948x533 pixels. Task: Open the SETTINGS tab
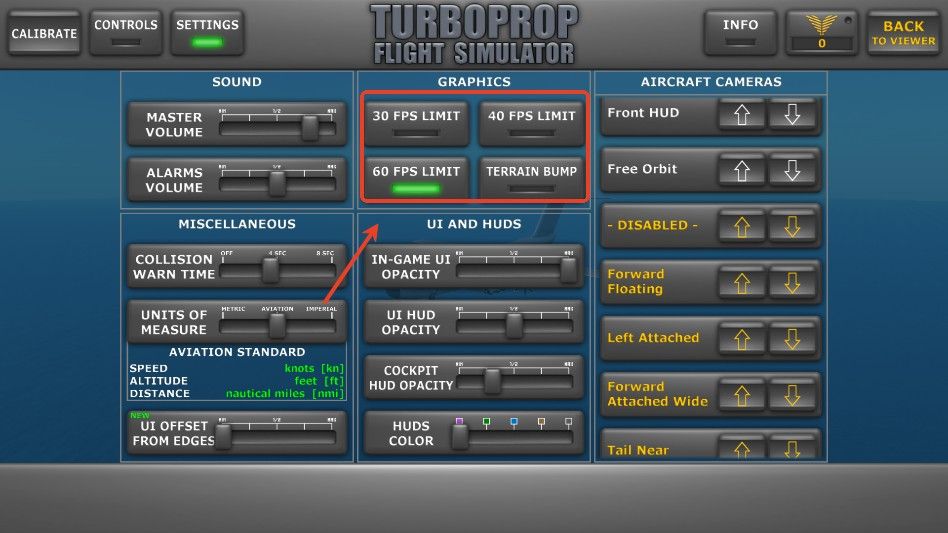pos(207,32)
